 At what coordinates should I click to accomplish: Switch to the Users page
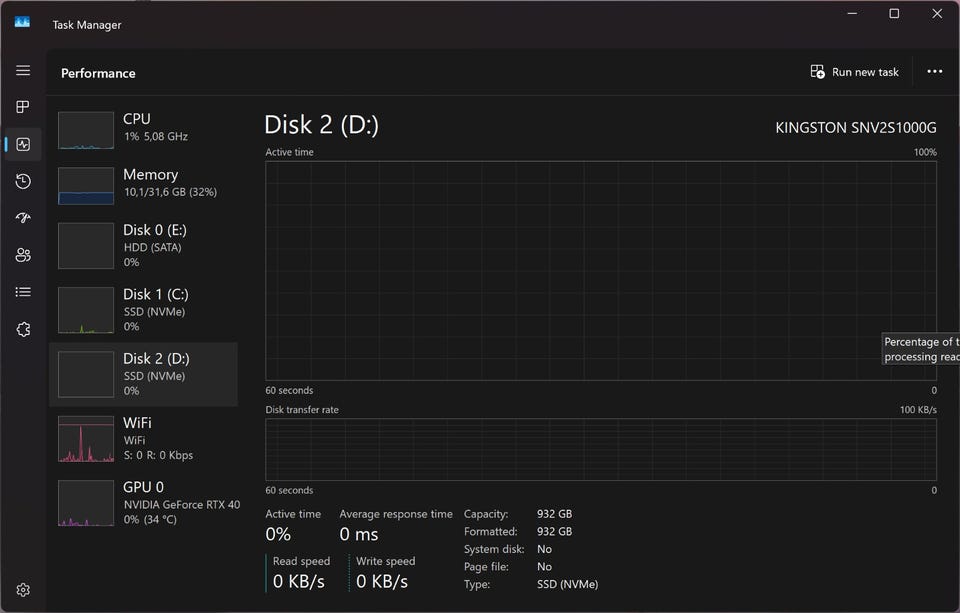coord(23,255)
